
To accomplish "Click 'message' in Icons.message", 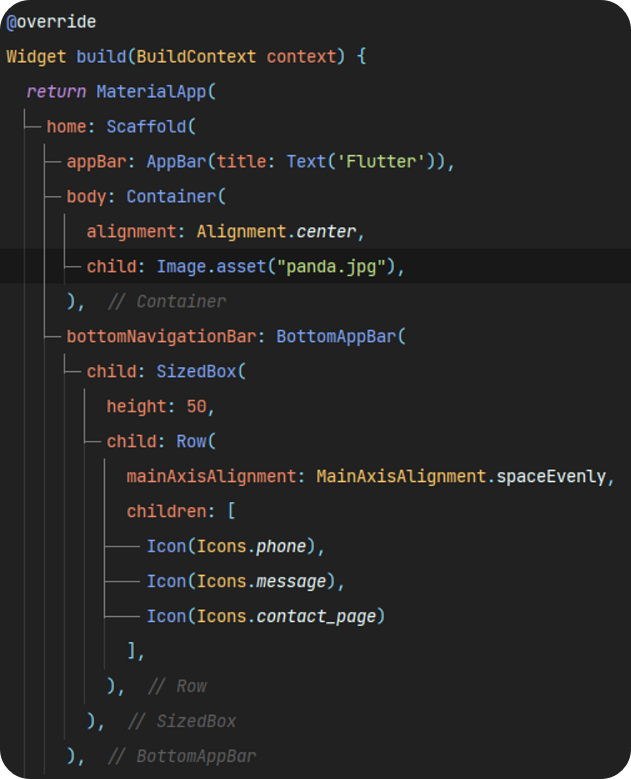I will coord(291,582).
